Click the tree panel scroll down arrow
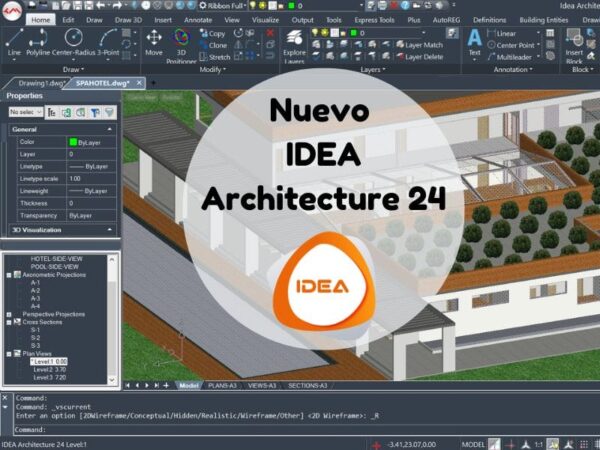The image size is (600, 450). click(x=112, y=380)
